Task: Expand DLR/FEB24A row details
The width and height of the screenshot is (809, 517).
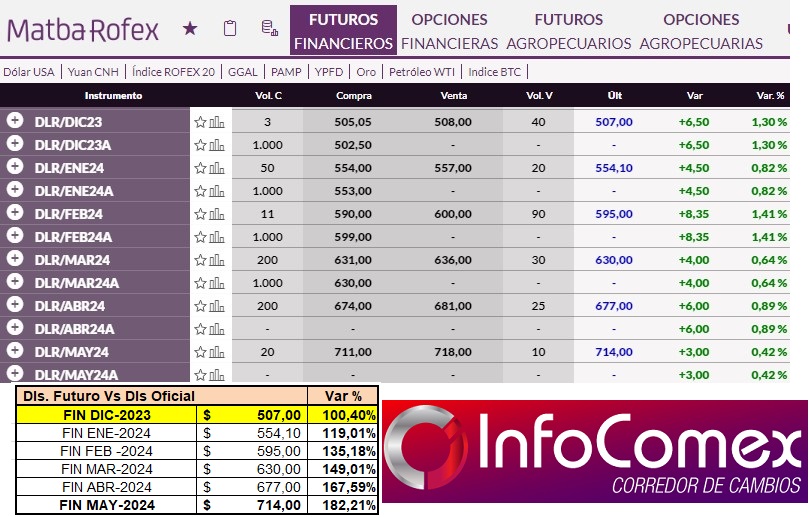Action: click(x=15, y=236)
